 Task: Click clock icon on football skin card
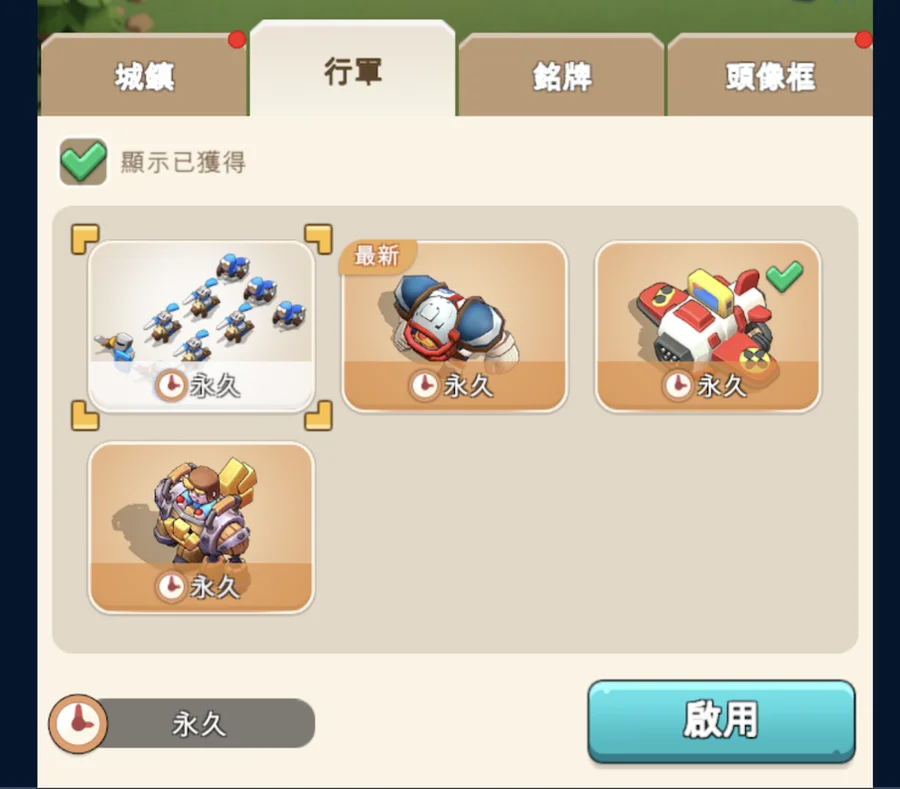click(x=424, y=385)
